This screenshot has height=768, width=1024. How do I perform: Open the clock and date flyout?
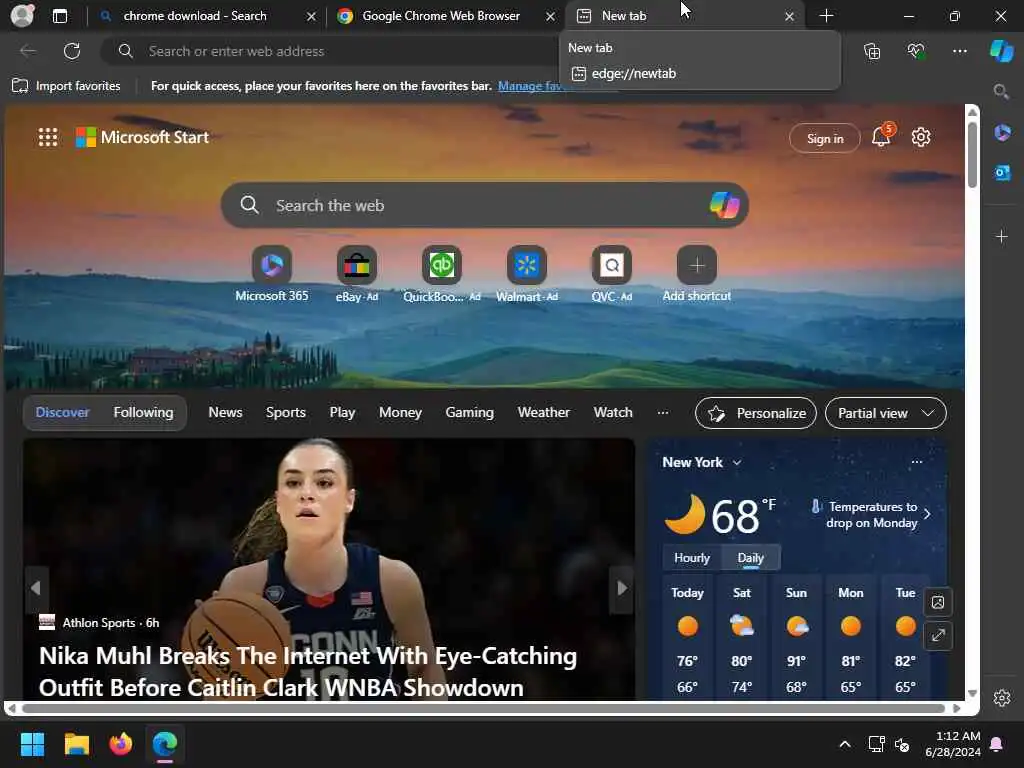[953, 744]
